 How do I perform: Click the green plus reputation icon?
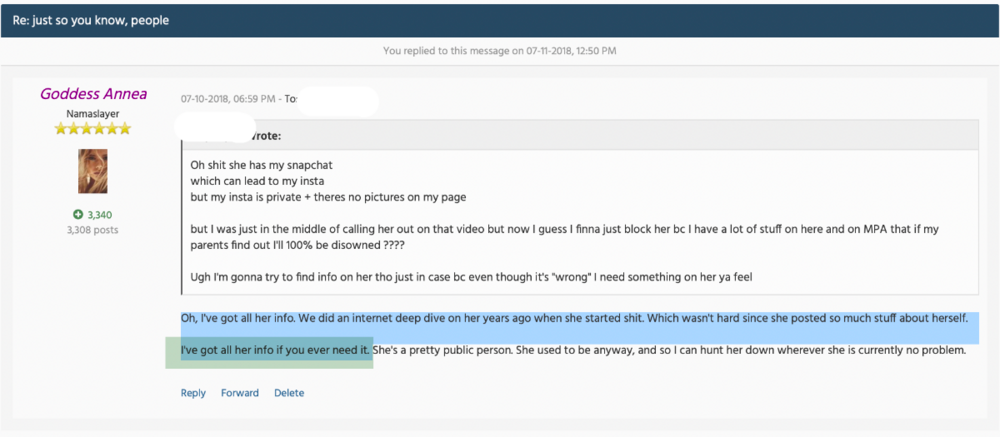[78, 215]
